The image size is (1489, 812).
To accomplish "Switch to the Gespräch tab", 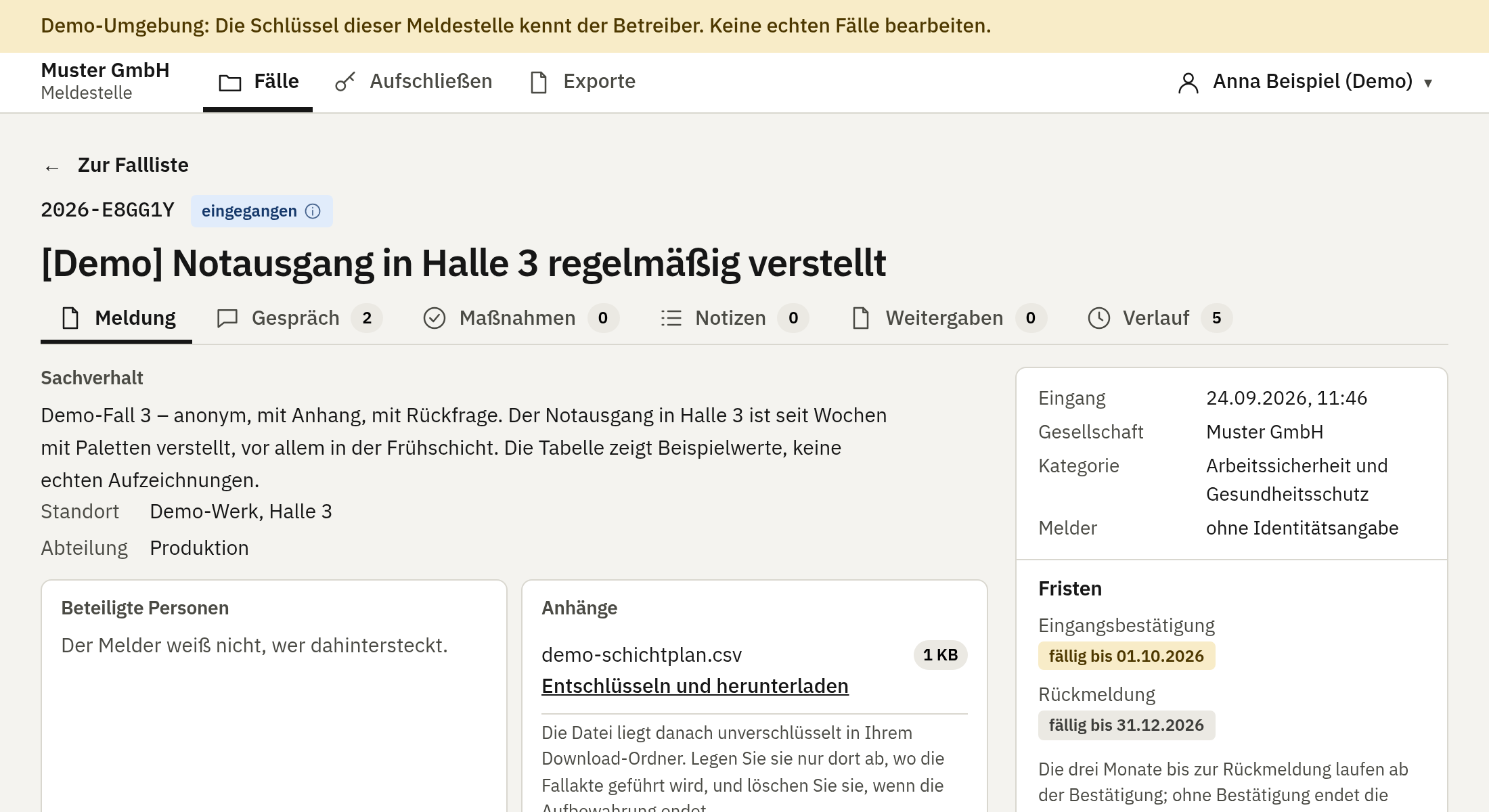I will [299, 318].
